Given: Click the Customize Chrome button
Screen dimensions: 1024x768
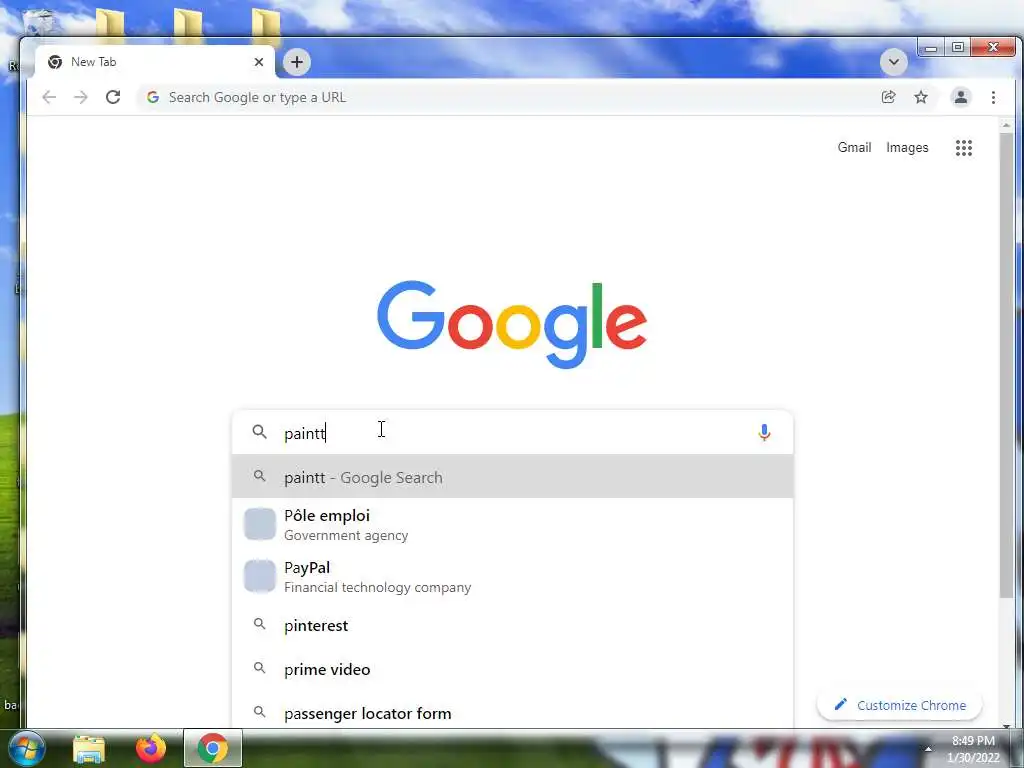Looking at the screenshot, I should [x=899, y=705].
